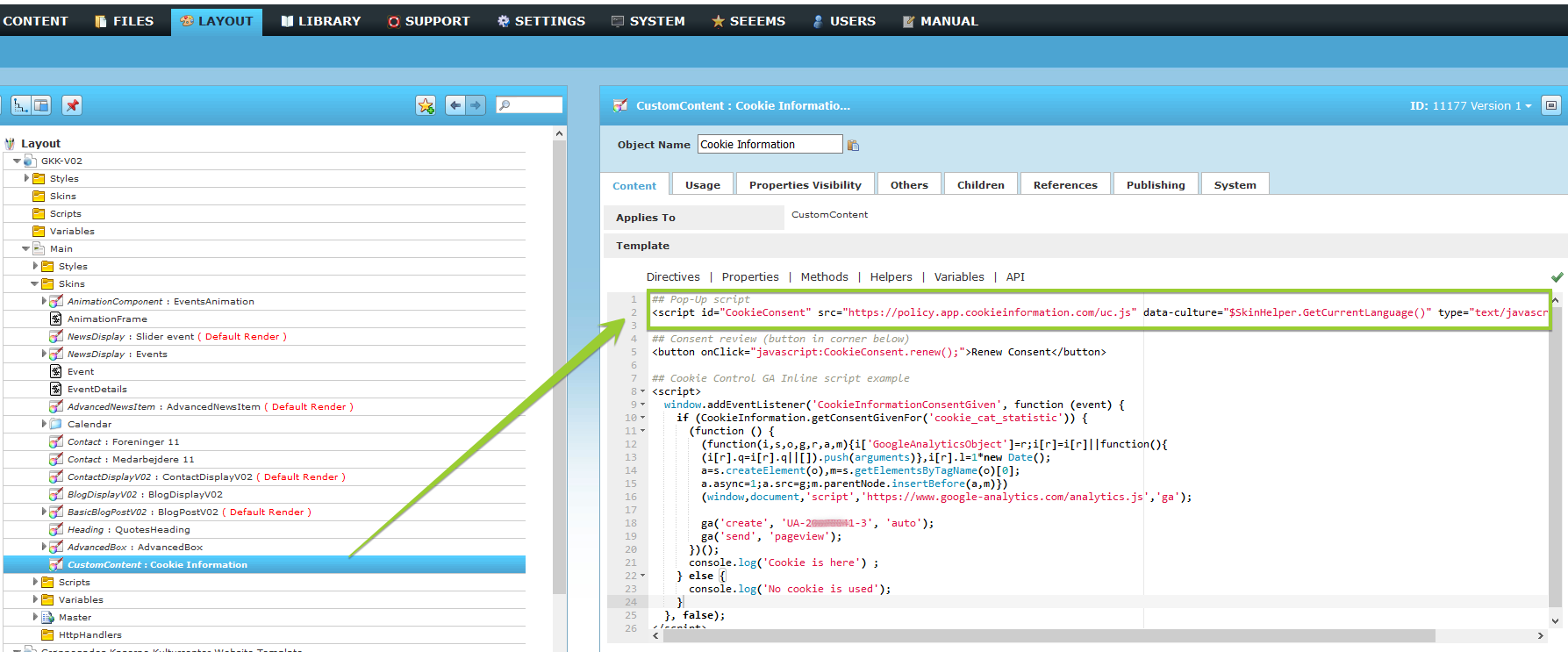Go back with left arrow icon
The height and width of the screenshot is (652, 1568).
click(x=455, y=105)
